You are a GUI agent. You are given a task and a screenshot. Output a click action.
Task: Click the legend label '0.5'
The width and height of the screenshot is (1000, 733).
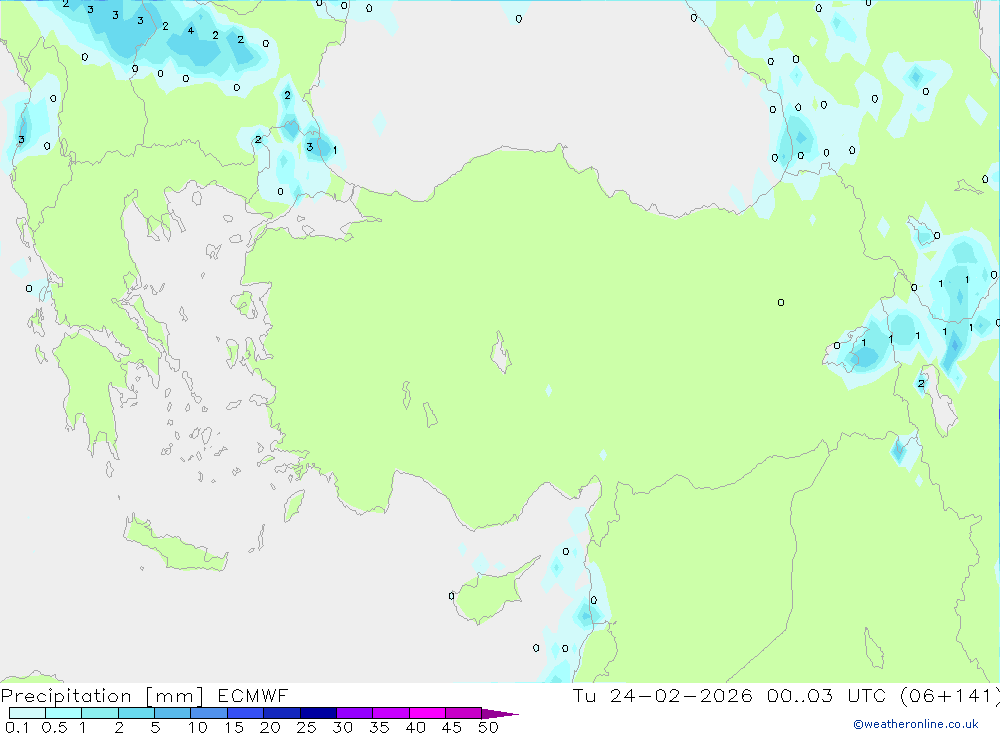point(54,727)
